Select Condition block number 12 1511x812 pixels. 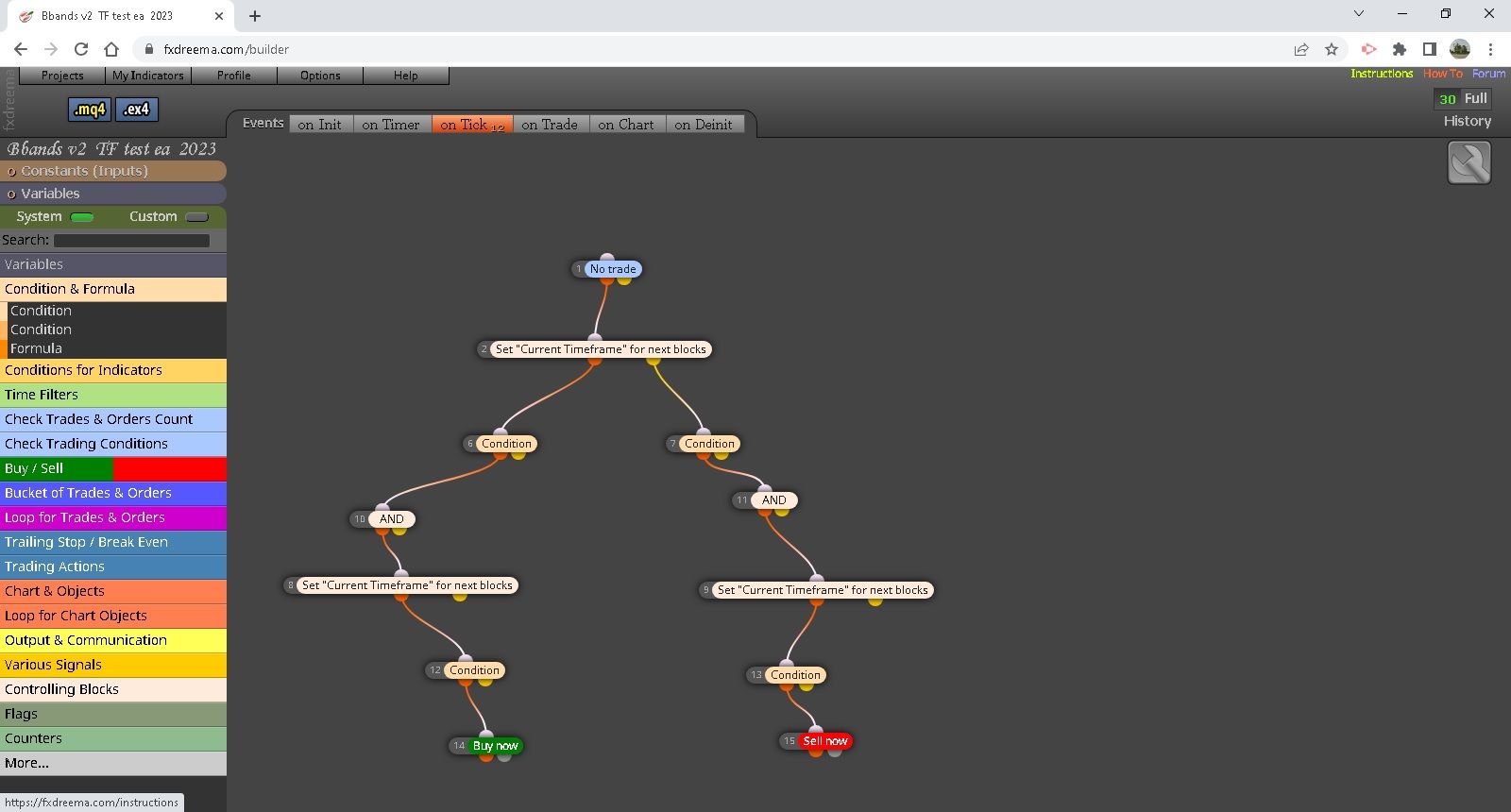click(474, 670)
